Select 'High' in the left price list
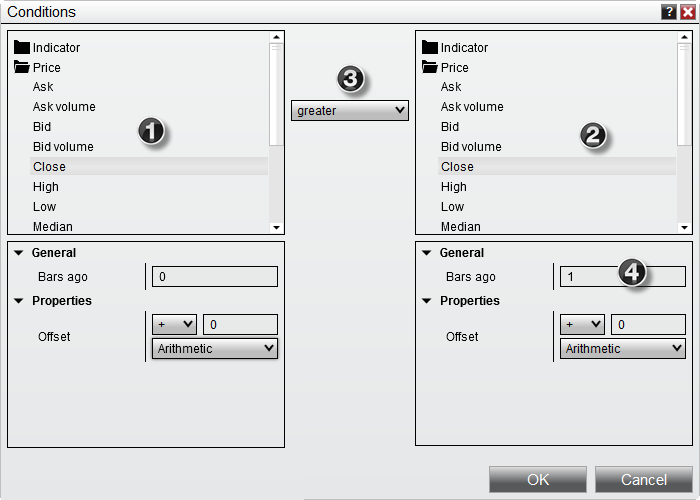Viewport: 700px width, 500px height. 46,187
